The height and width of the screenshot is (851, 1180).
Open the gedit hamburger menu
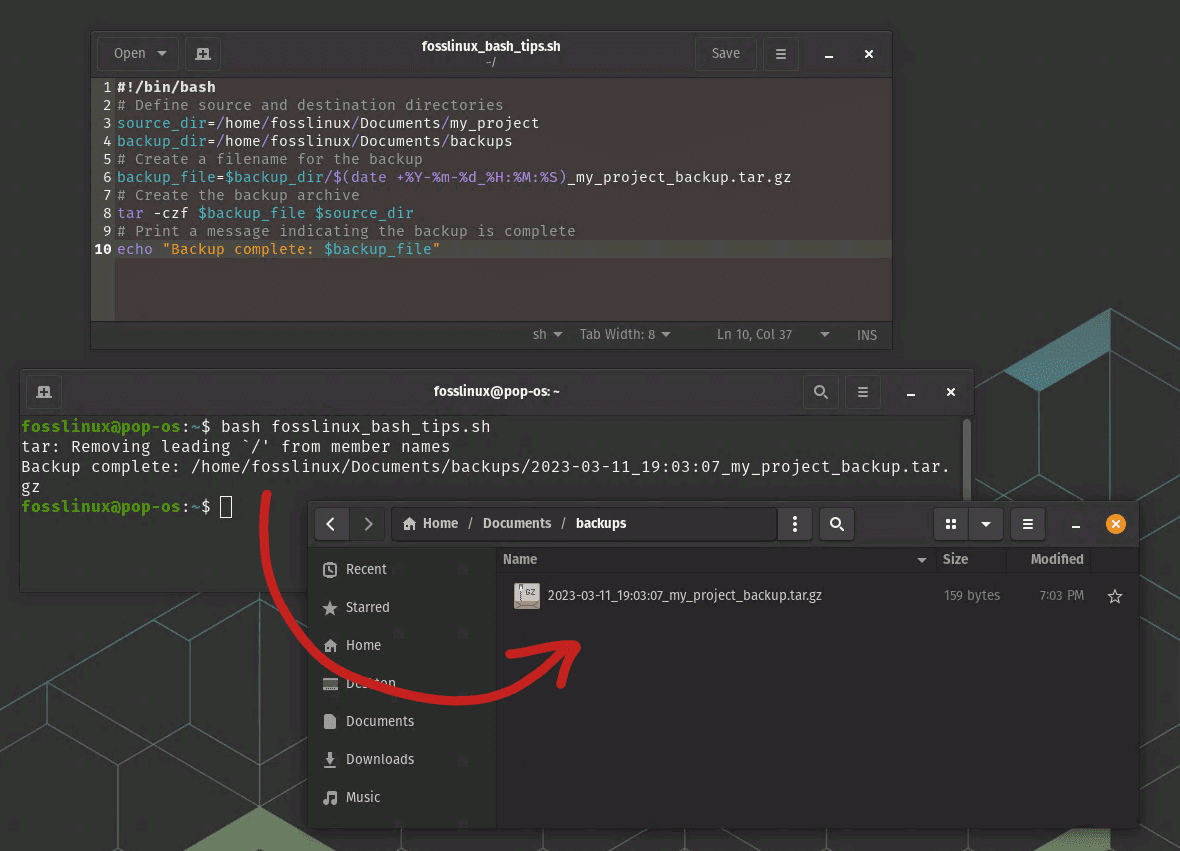[x=781, y=54]
